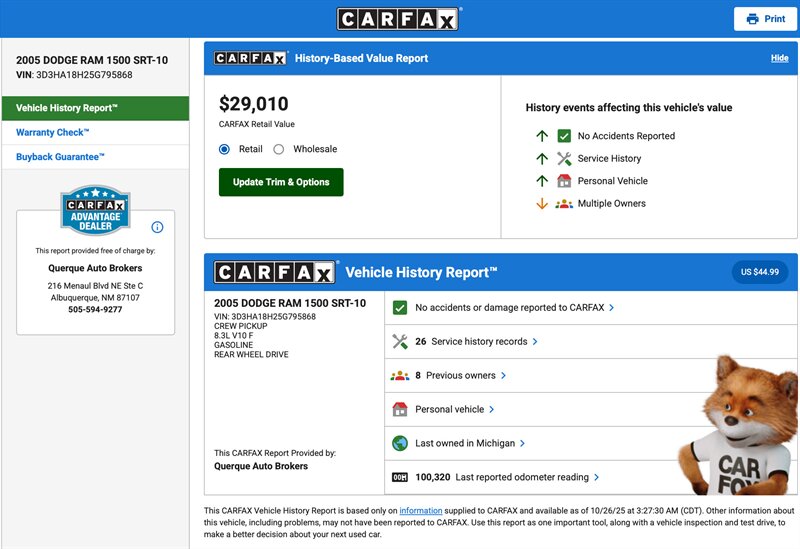Viewport: 800px width, 549px height.
Task: Click green checkmark beside No Accidents Reported
Action: 564,136
